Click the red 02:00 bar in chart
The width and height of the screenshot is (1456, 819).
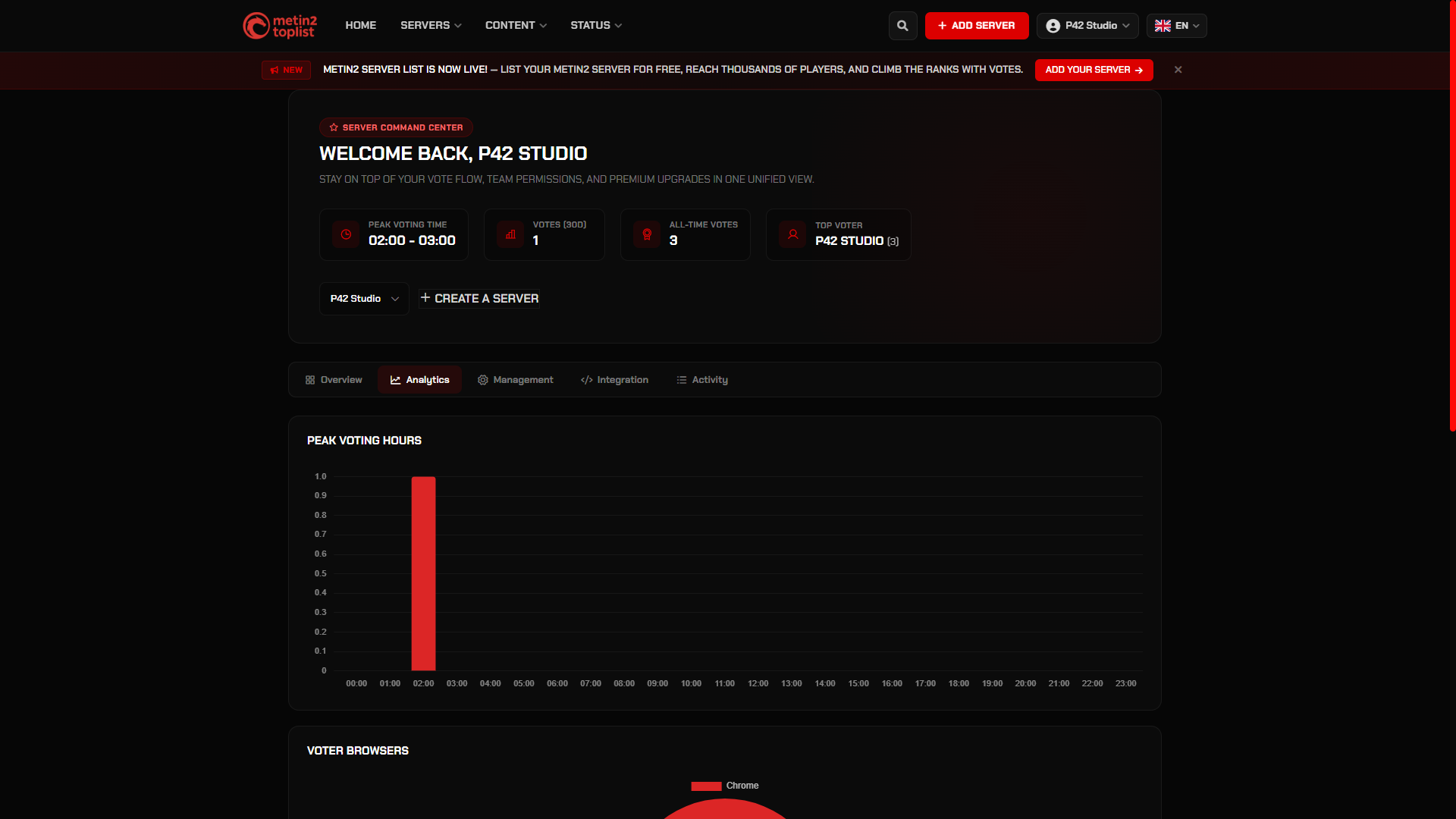point(423,573)
